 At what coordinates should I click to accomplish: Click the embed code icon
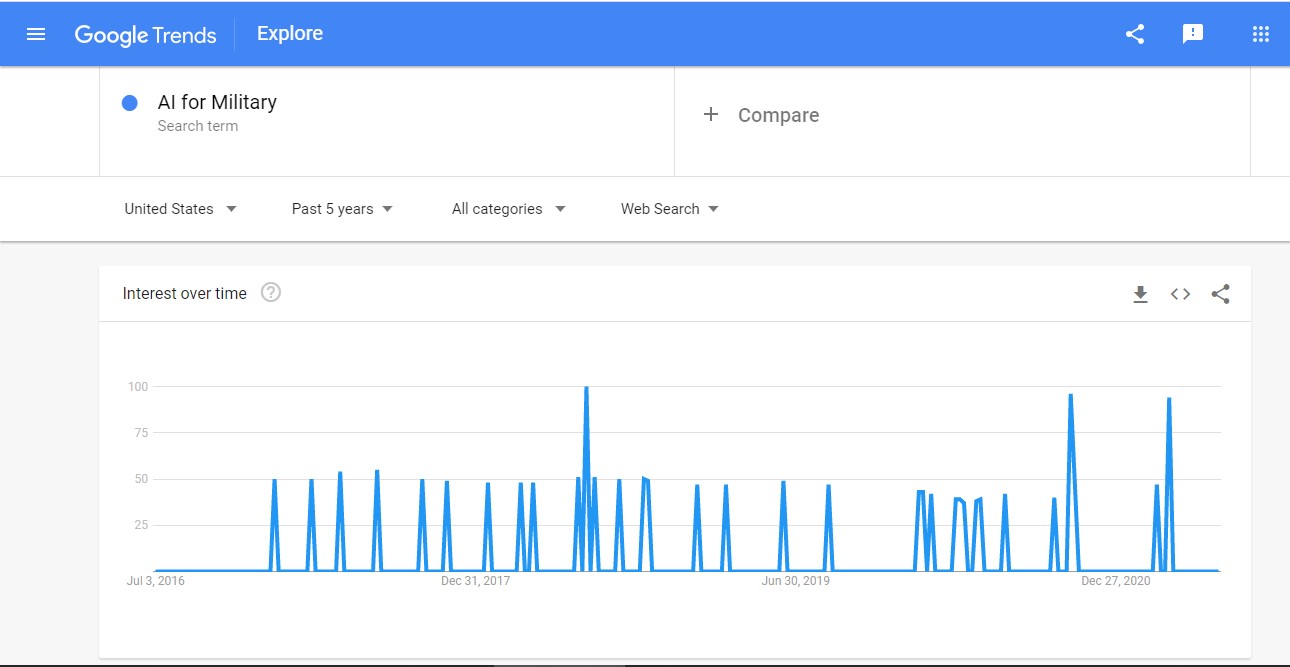pyautogui.click(x=1180, y=294)
